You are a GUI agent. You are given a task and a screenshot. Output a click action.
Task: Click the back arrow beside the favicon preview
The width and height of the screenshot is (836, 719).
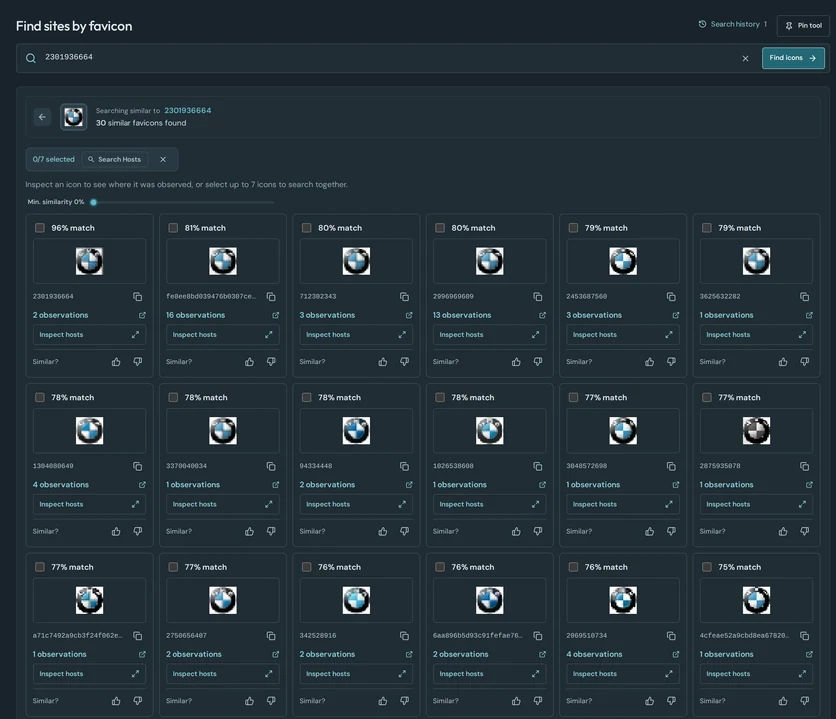42,117
